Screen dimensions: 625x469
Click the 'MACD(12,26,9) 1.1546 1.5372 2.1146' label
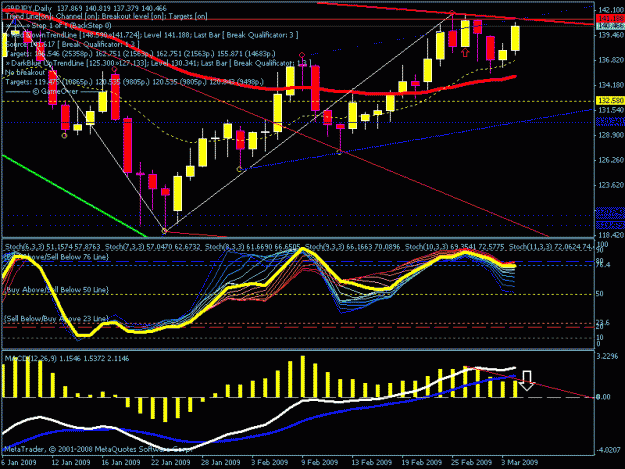[67, 359]
